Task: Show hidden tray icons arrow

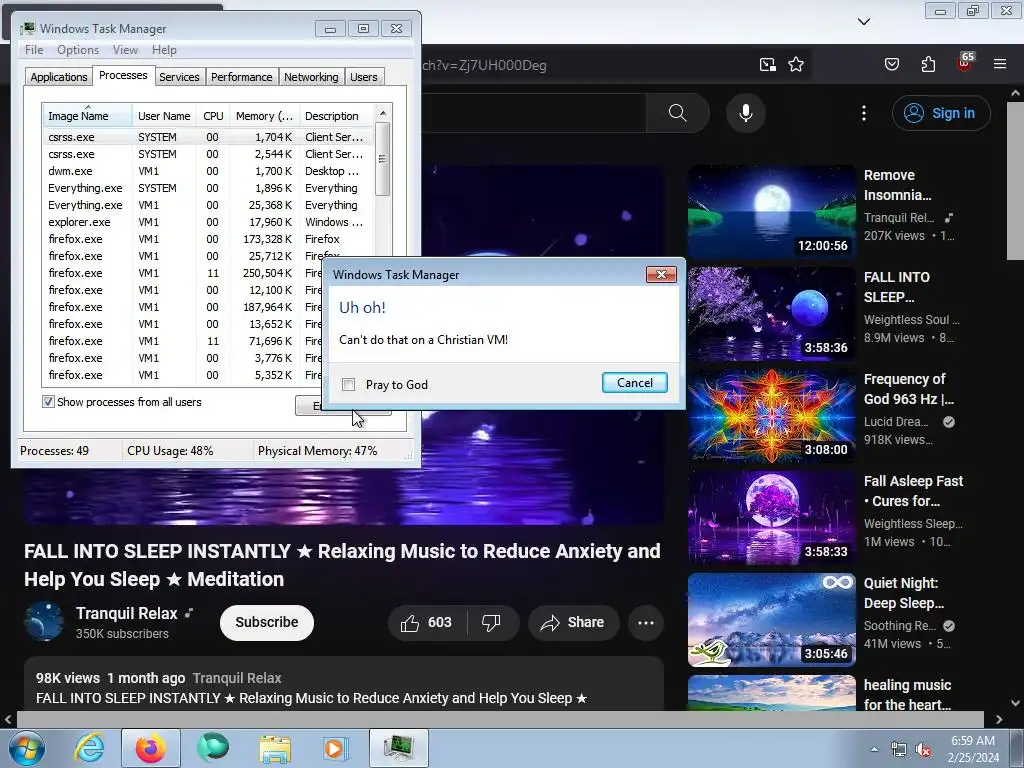Action: [x=874, y=749]
